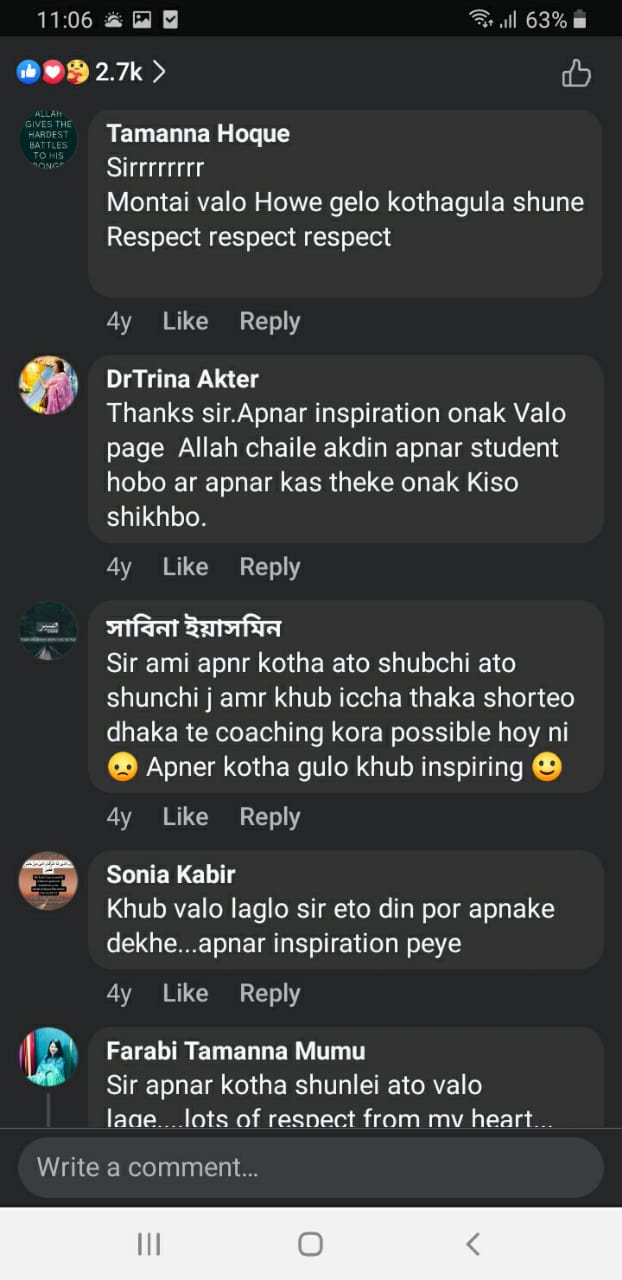
Task: Reply to DrTrina Akter's comment
Action: click(269, 567)
